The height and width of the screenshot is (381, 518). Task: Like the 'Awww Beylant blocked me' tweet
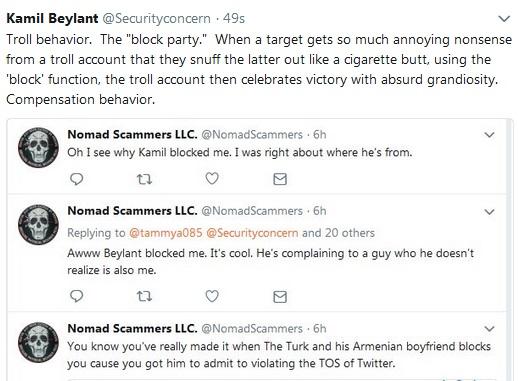212,296
